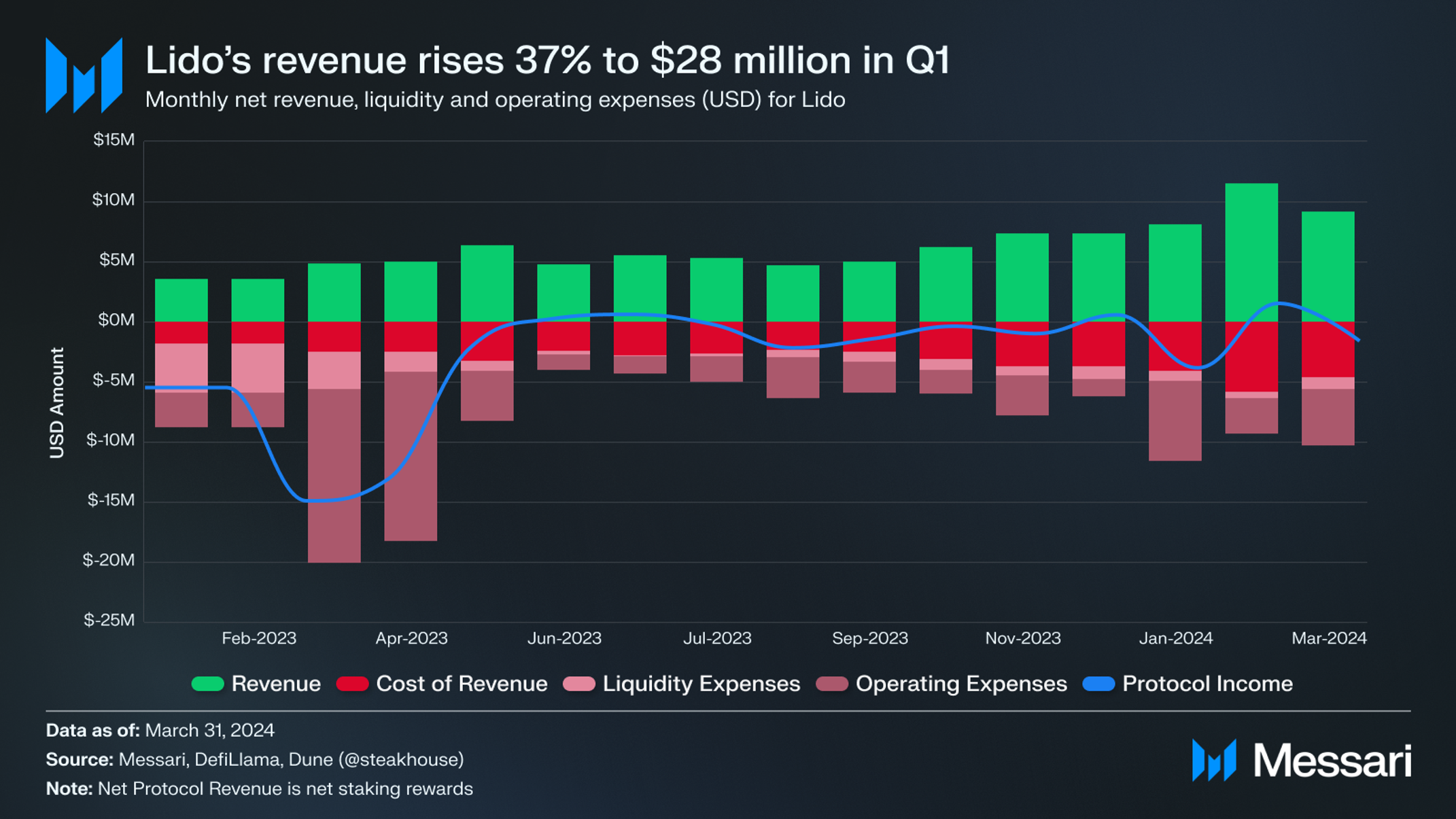Screen dimensions: 1456x819
Task: Click the blue Protocol Income legend swatch
Action: point(1098,684)
